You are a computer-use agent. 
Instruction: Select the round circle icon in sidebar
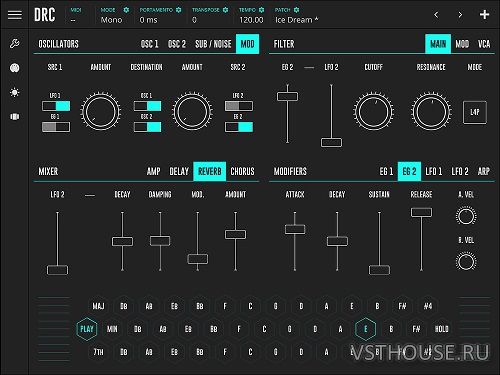click(14, 68)
